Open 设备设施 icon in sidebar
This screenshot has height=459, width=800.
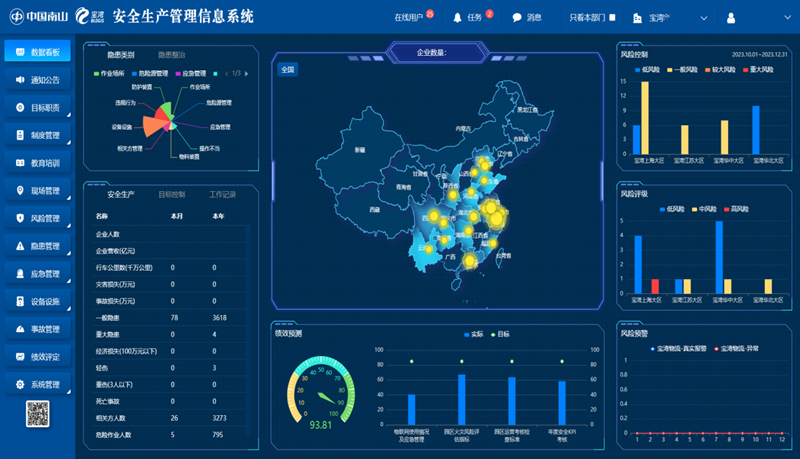pos(20,301)
